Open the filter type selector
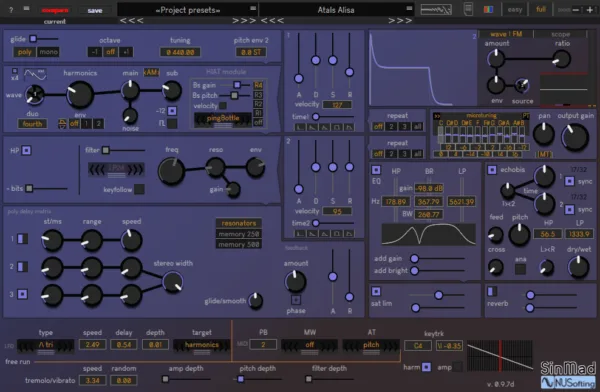 (116, 169)
